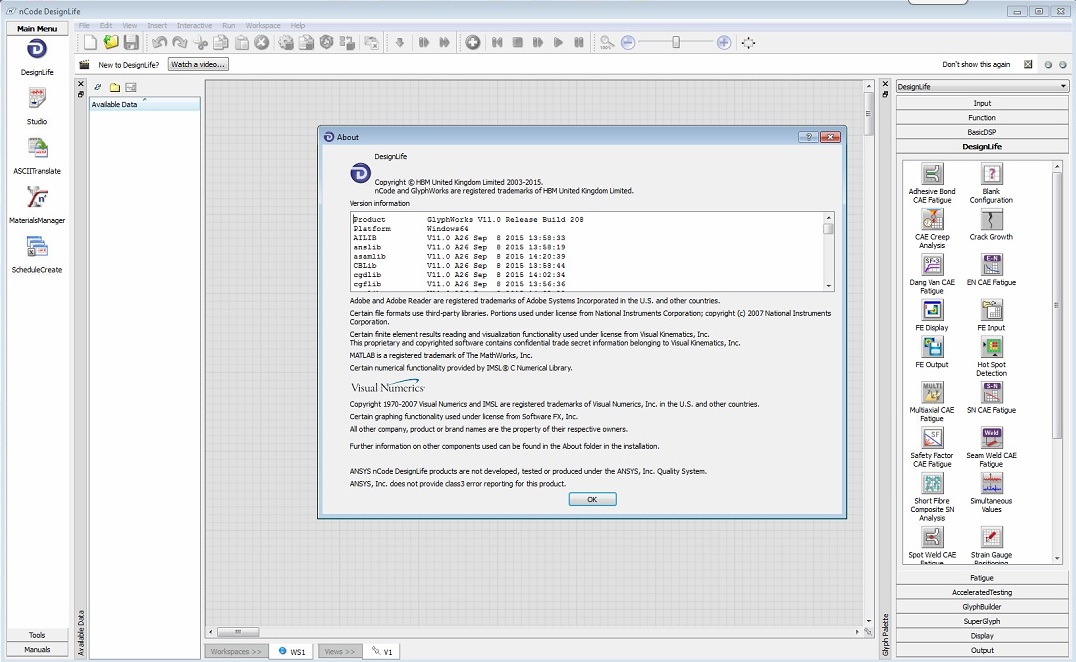Click the pause button in toolbar
1076x662 pixels.
[579, 43]
